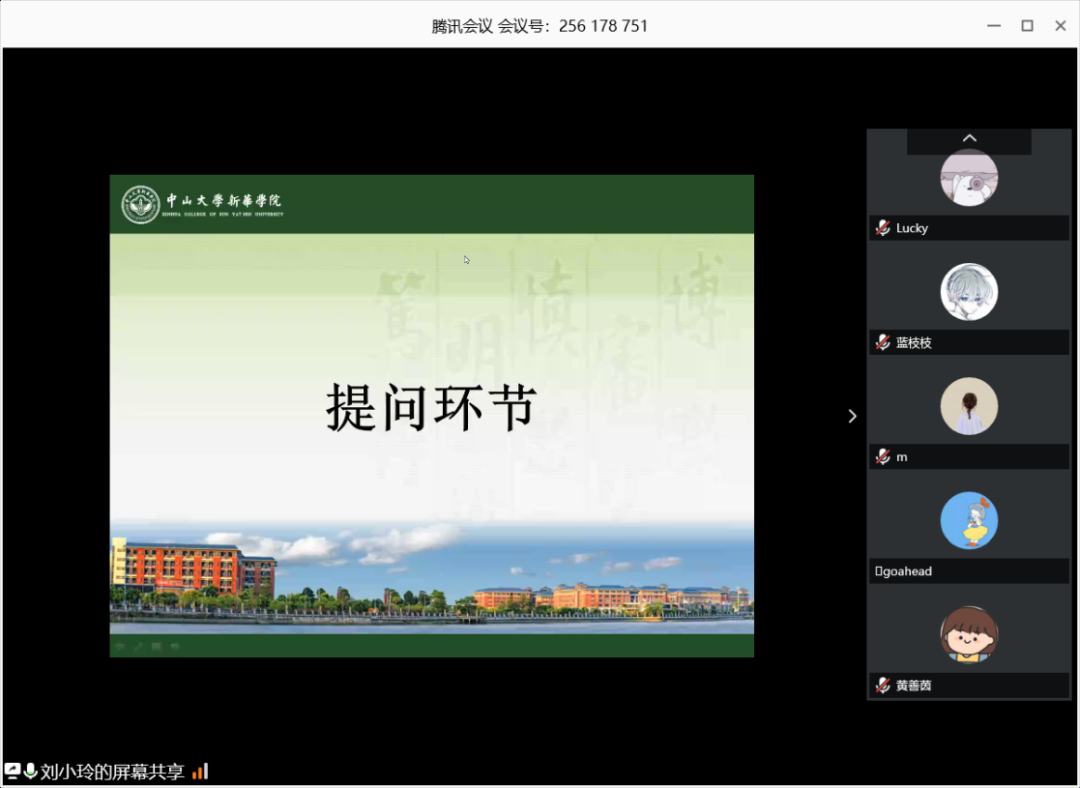The width and height of the screenshot is (1080, 788).
Task: Click the 提问环节 heading on shared slide
Action: tap(431, 407)
